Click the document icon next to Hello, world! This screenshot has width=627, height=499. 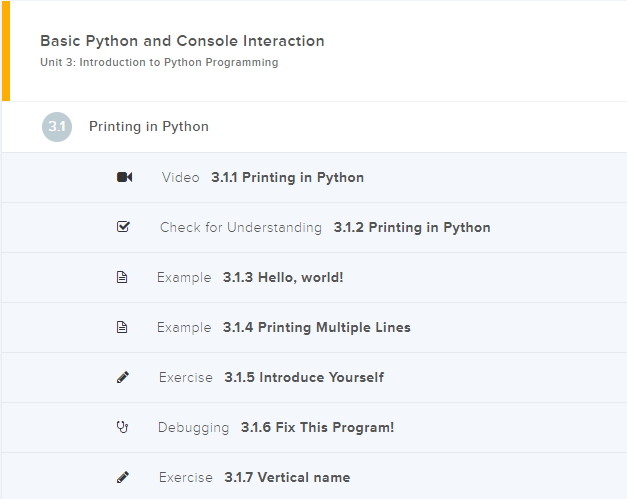tap(123, 278)
